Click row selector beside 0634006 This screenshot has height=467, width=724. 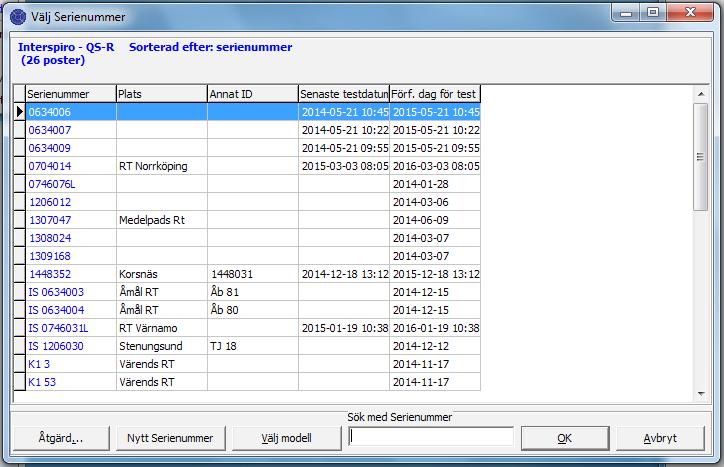pyautogui.click(x=19, y=112)
